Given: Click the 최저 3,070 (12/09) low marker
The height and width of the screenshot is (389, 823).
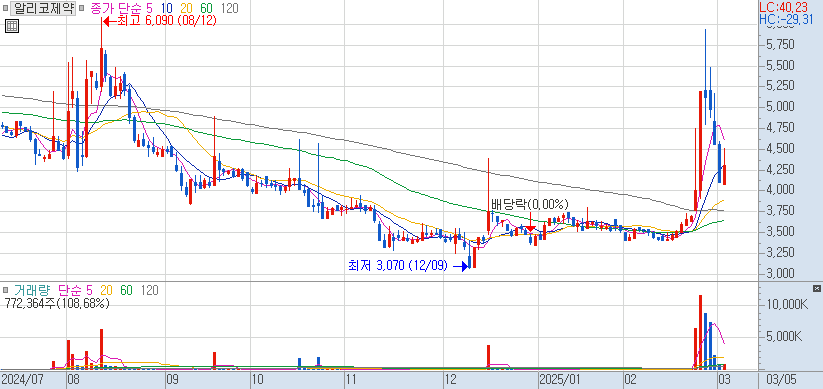Looking at the screenshot, I should 408,266.
